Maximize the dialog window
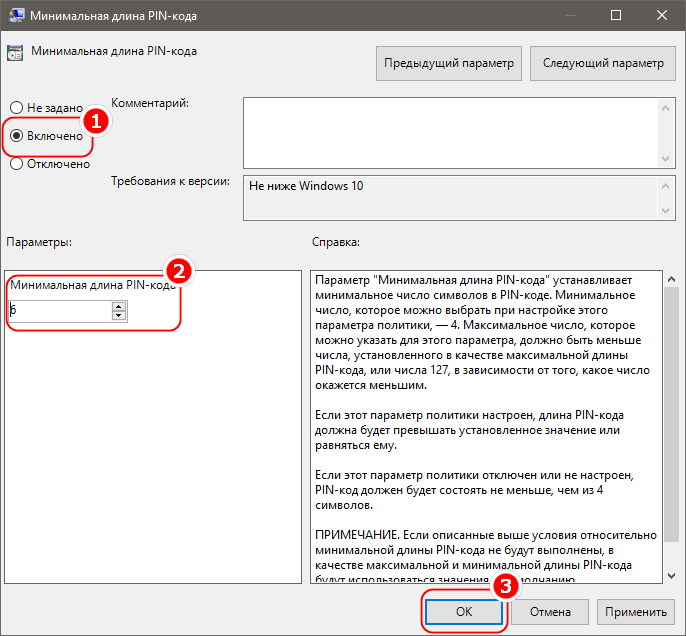This screenshot has width=686, height=636. tap(616, 15)
